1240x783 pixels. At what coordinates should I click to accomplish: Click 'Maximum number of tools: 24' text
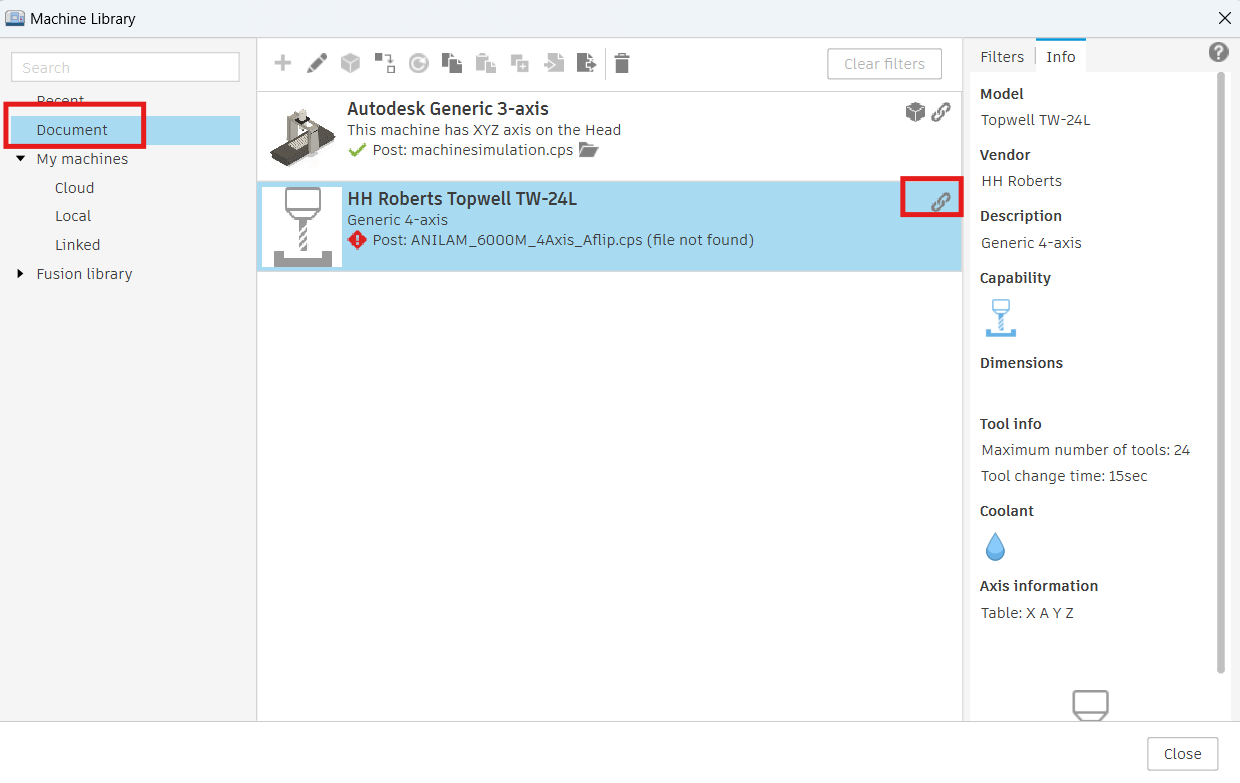[1085, 450]
